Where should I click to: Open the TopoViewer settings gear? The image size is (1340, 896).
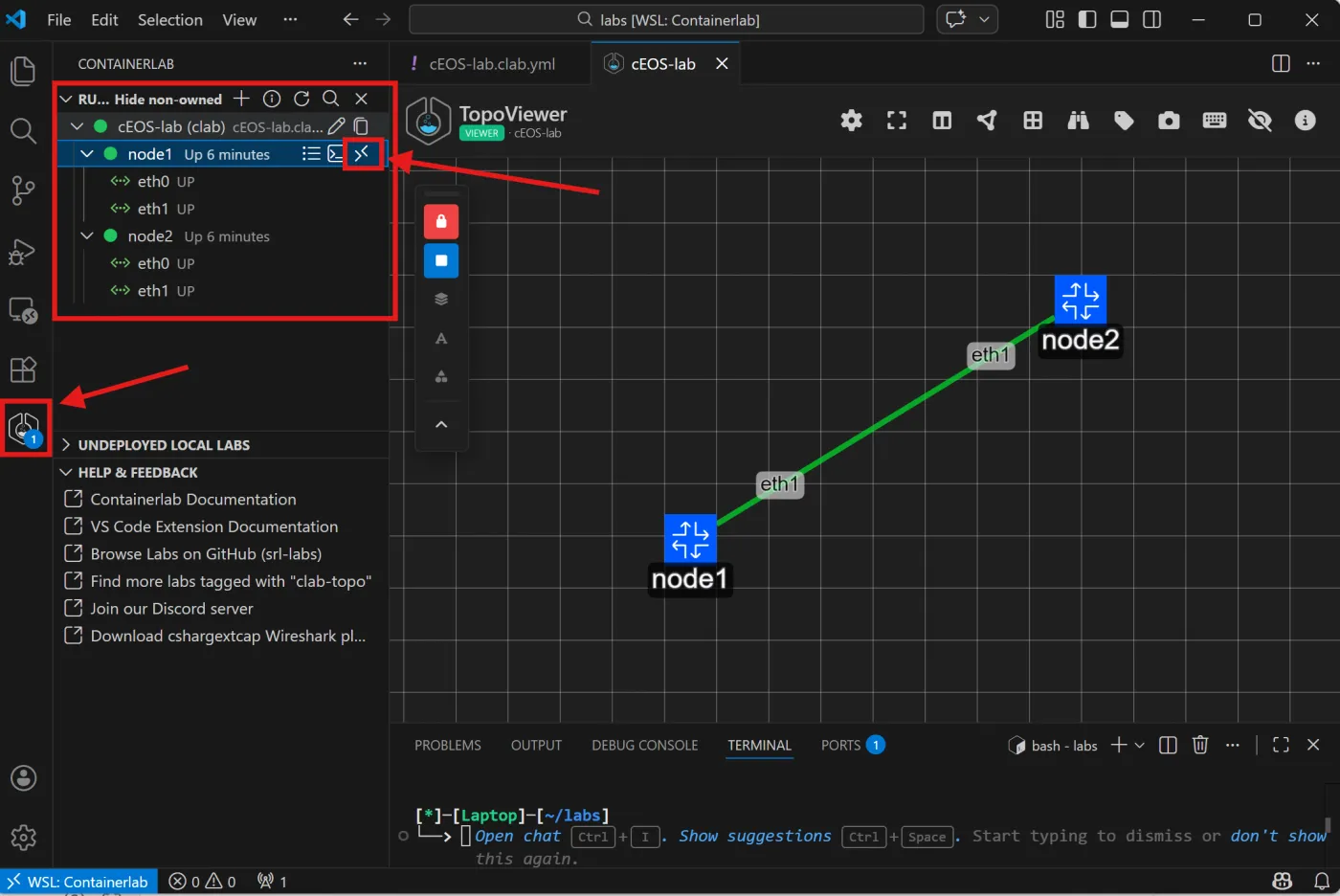(x=850, y=121)
